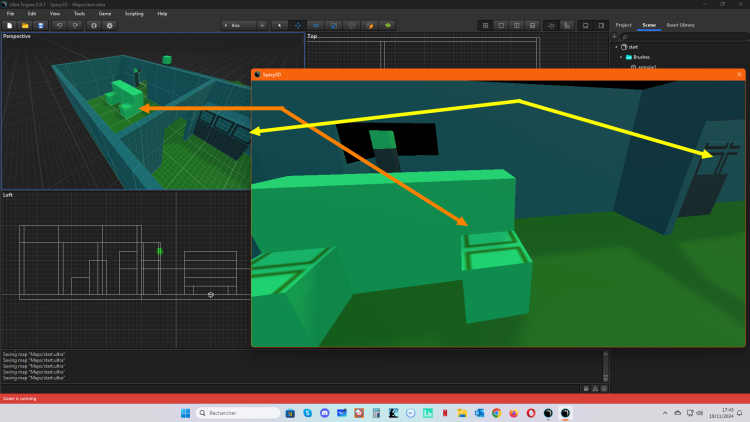The width and height of the screenshot is (750, 422).
Task: Open the Project tab
Action: tap(623, 25)
